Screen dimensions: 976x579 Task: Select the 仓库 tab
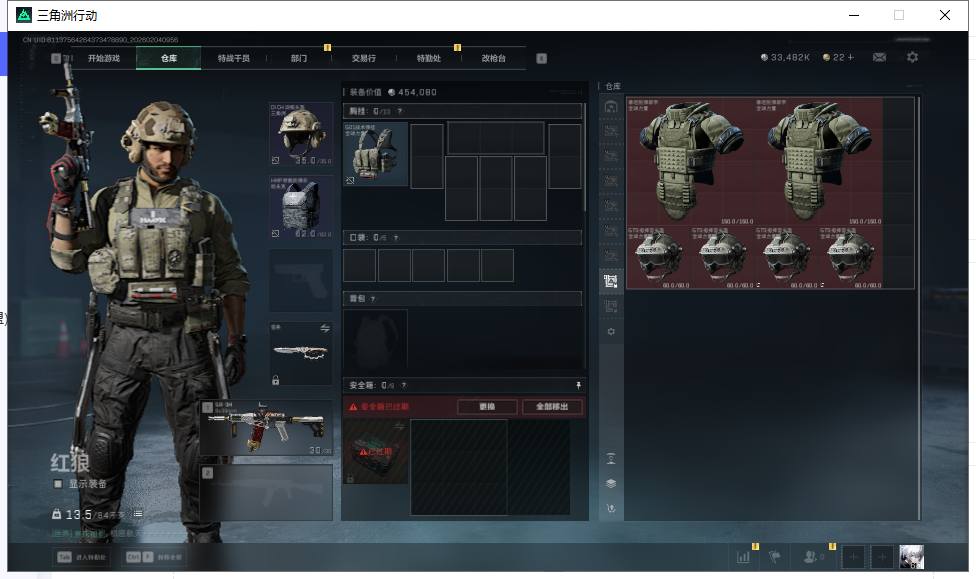point(169,58)
